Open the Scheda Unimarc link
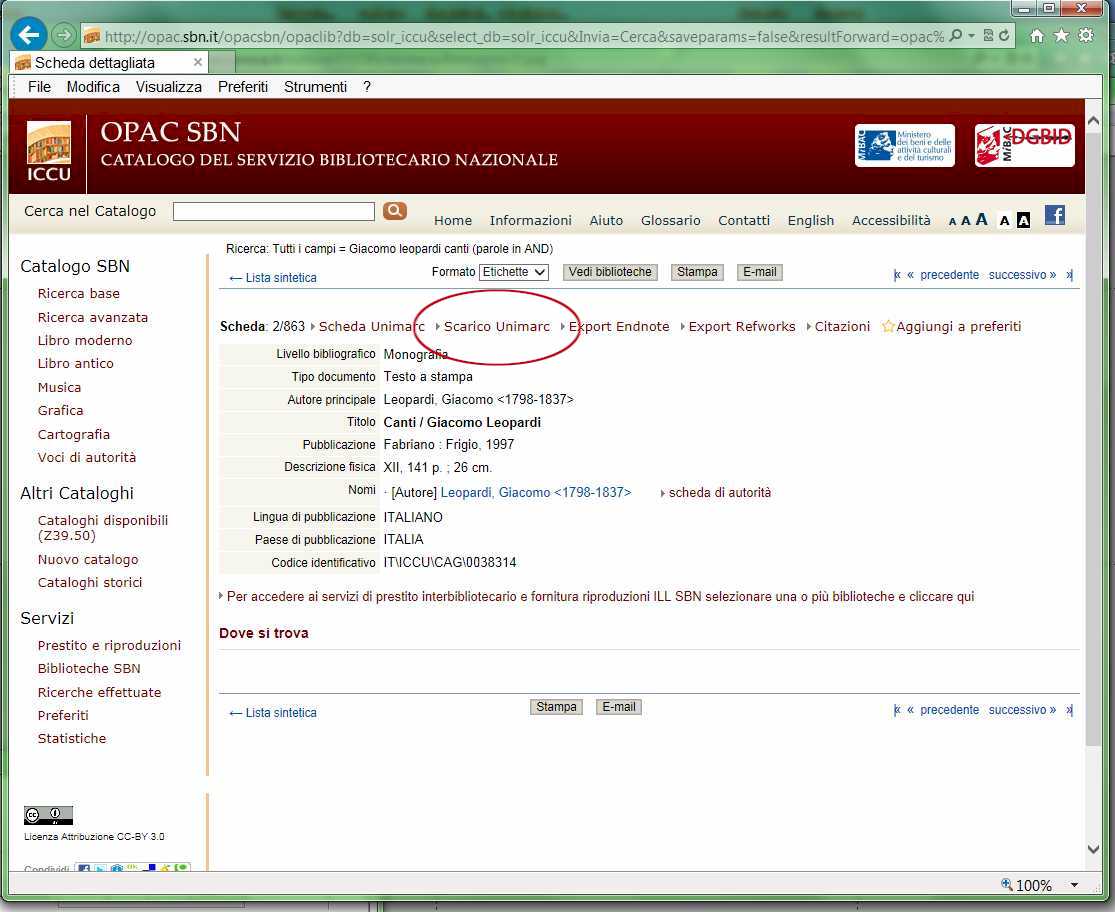The width and height of the screenshot is (1115, 912). click(371, 326)
